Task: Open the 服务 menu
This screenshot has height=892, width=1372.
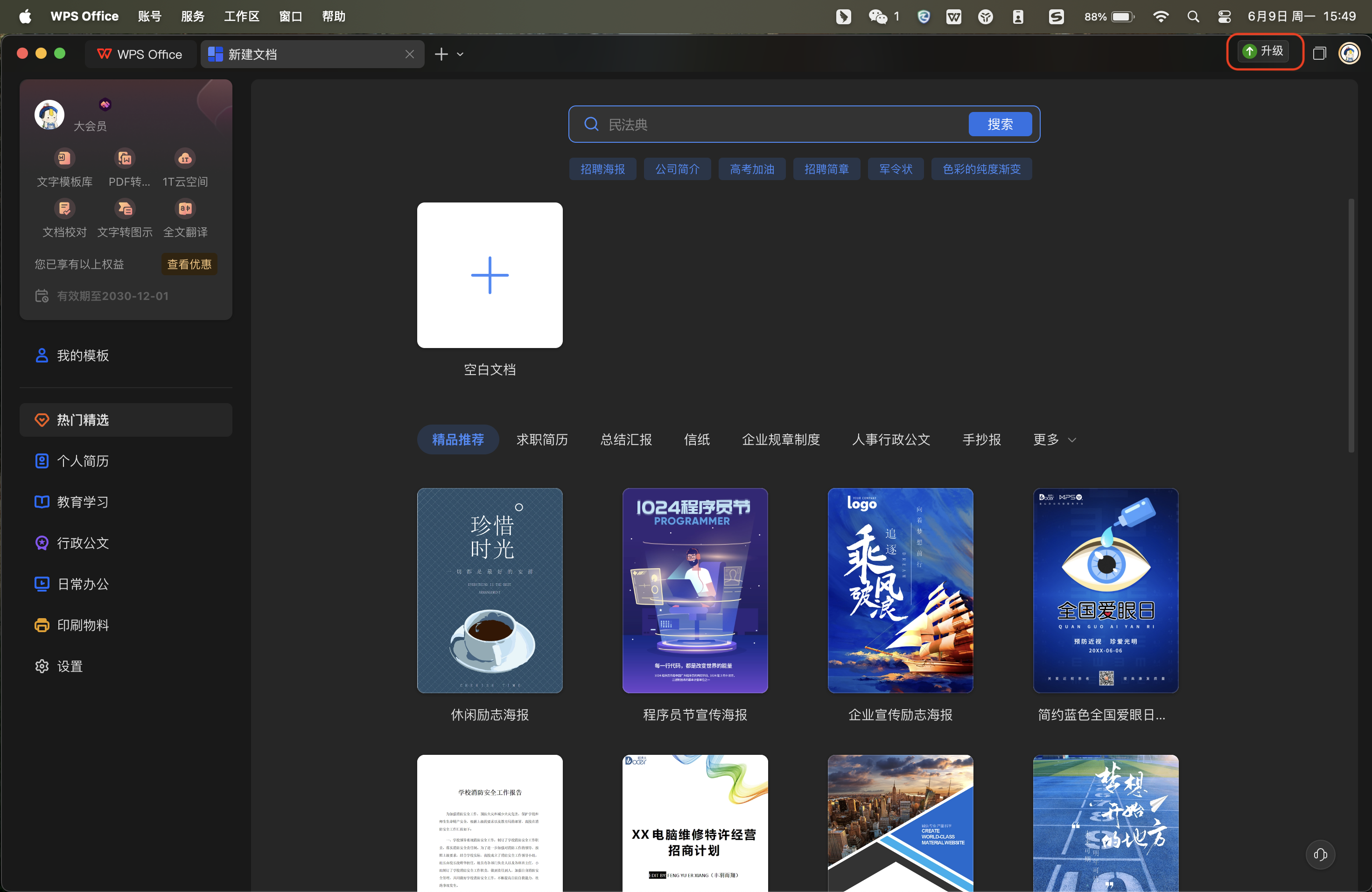Action: [x=193, y=16]
